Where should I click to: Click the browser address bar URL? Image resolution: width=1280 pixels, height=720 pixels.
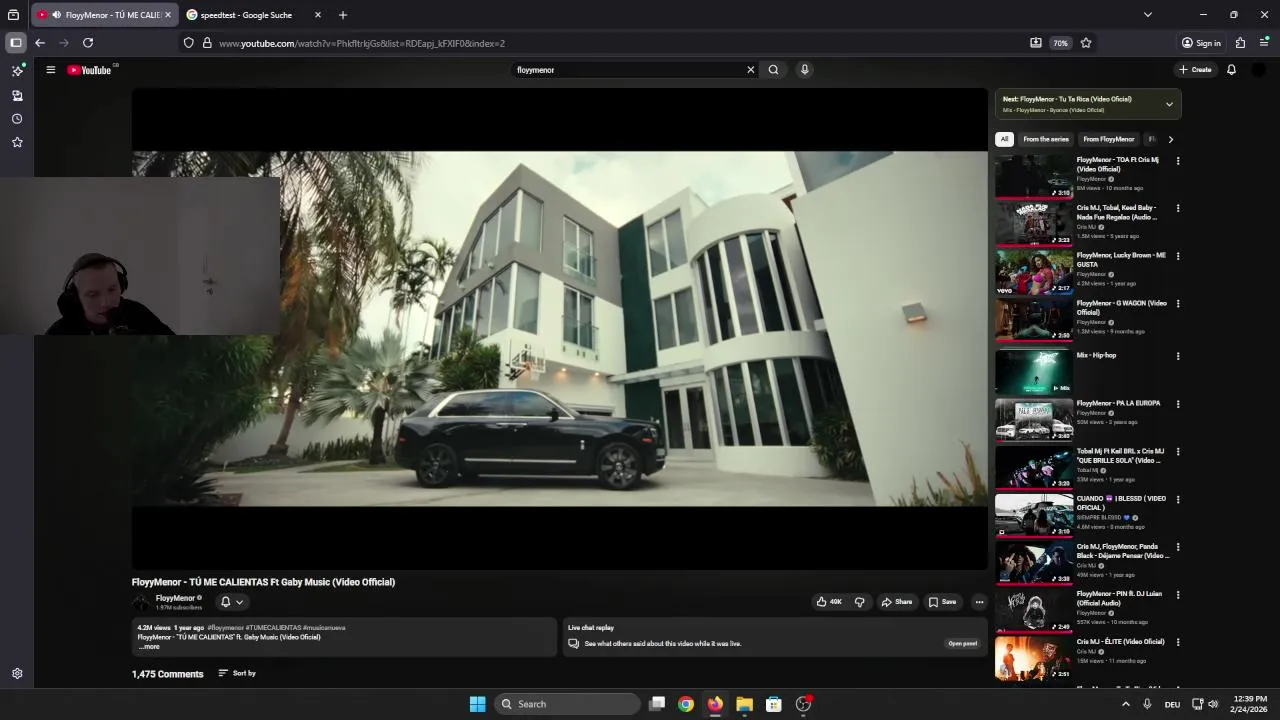point(362,43)
